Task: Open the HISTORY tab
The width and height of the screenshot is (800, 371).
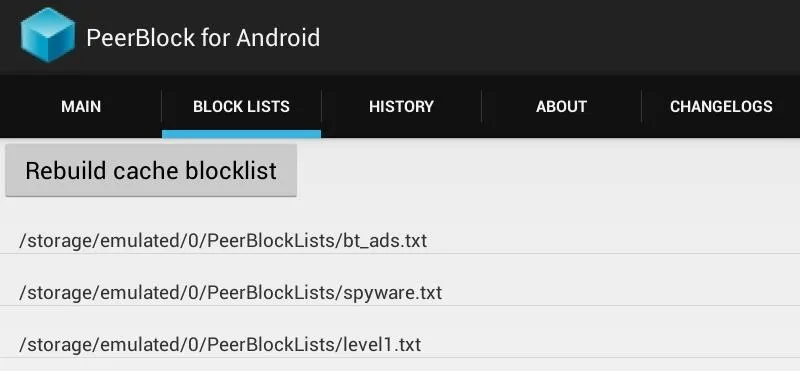Action: coord(401,107)
